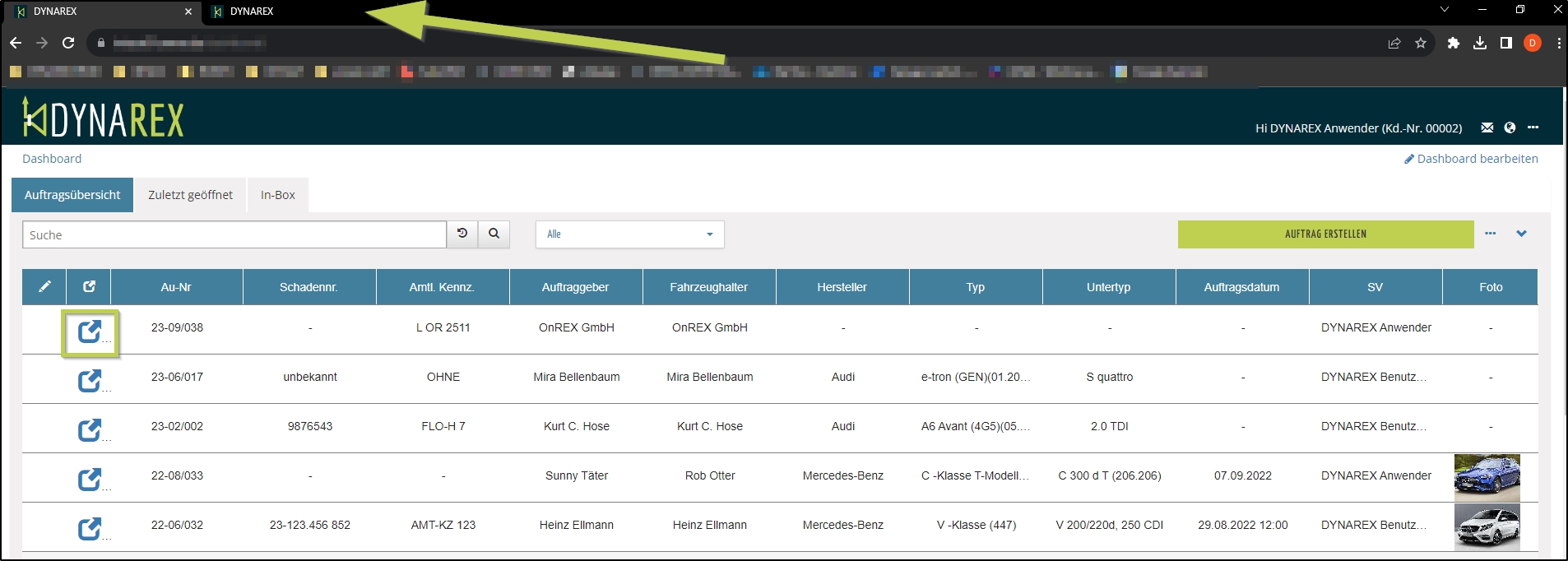This screenshot has width=1568, height=561.
Task: Click the 'AUFTRAG ERSTELLEN' button
Action: point(1325,234)
